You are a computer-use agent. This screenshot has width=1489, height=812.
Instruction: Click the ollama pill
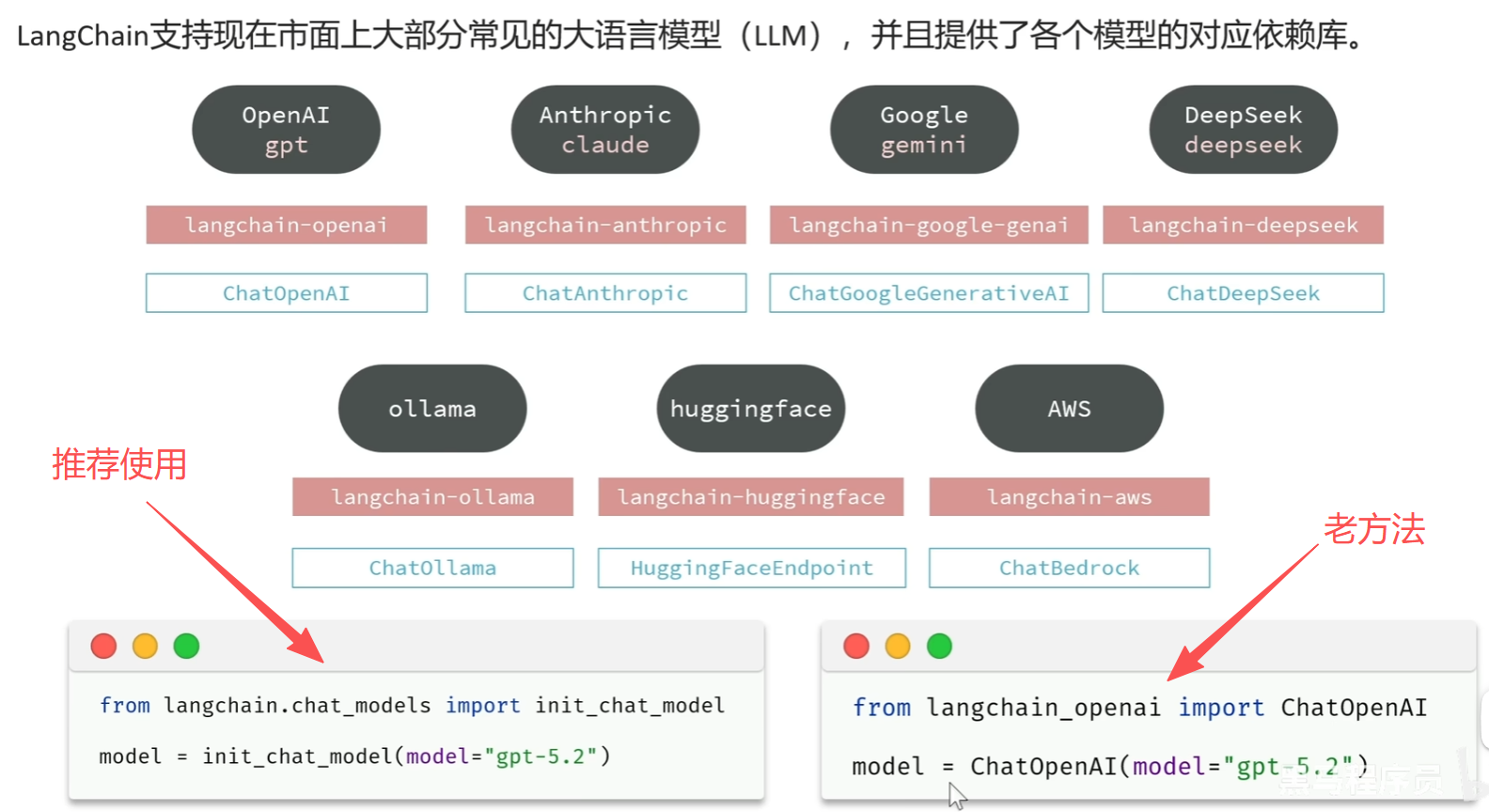coord(432,409)
